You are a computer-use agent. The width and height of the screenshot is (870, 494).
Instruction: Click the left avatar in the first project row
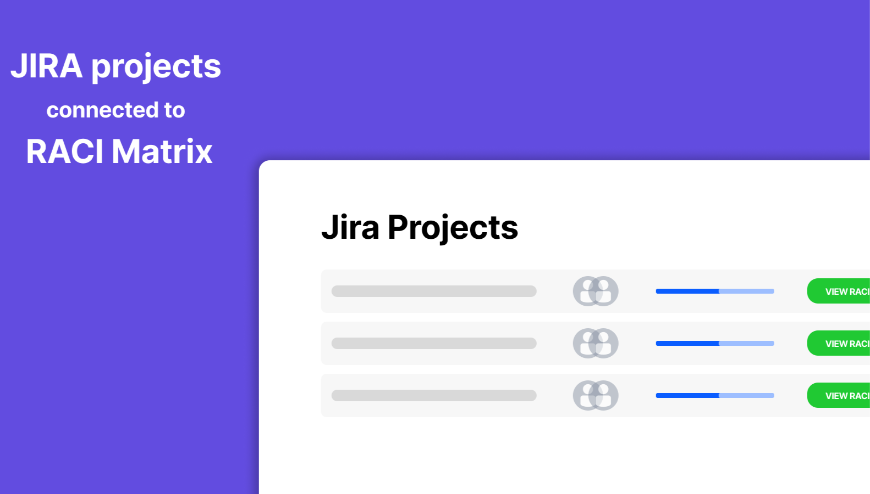[585, 291]
